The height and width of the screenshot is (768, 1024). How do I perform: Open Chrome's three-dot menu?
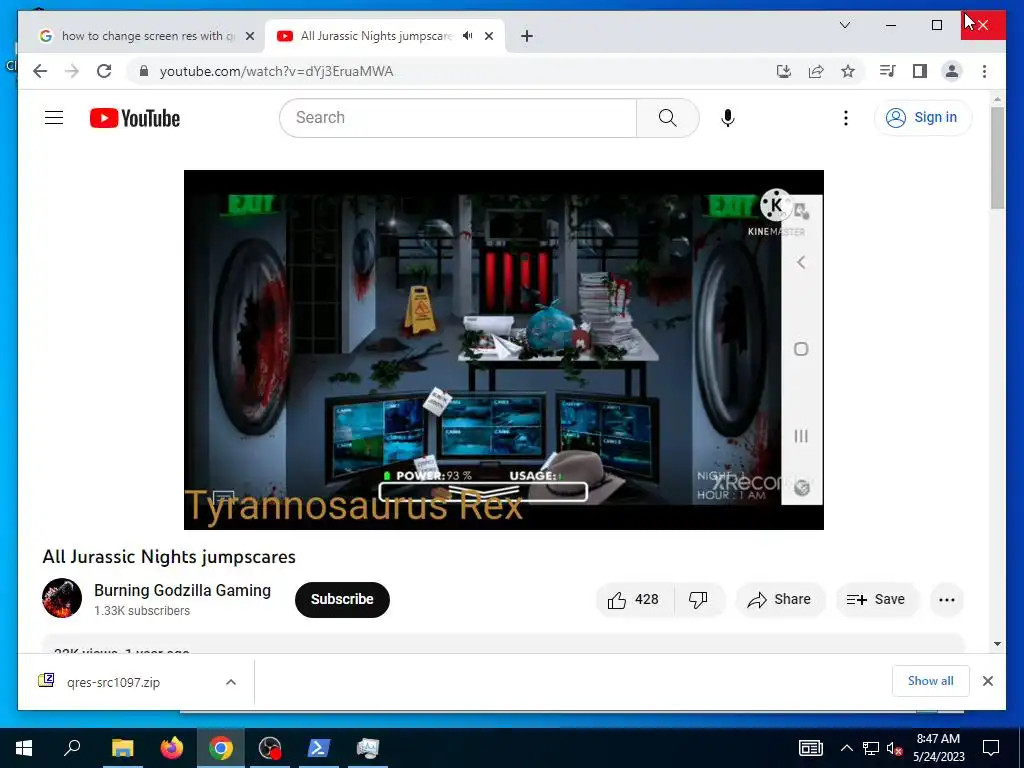[984, 71]
